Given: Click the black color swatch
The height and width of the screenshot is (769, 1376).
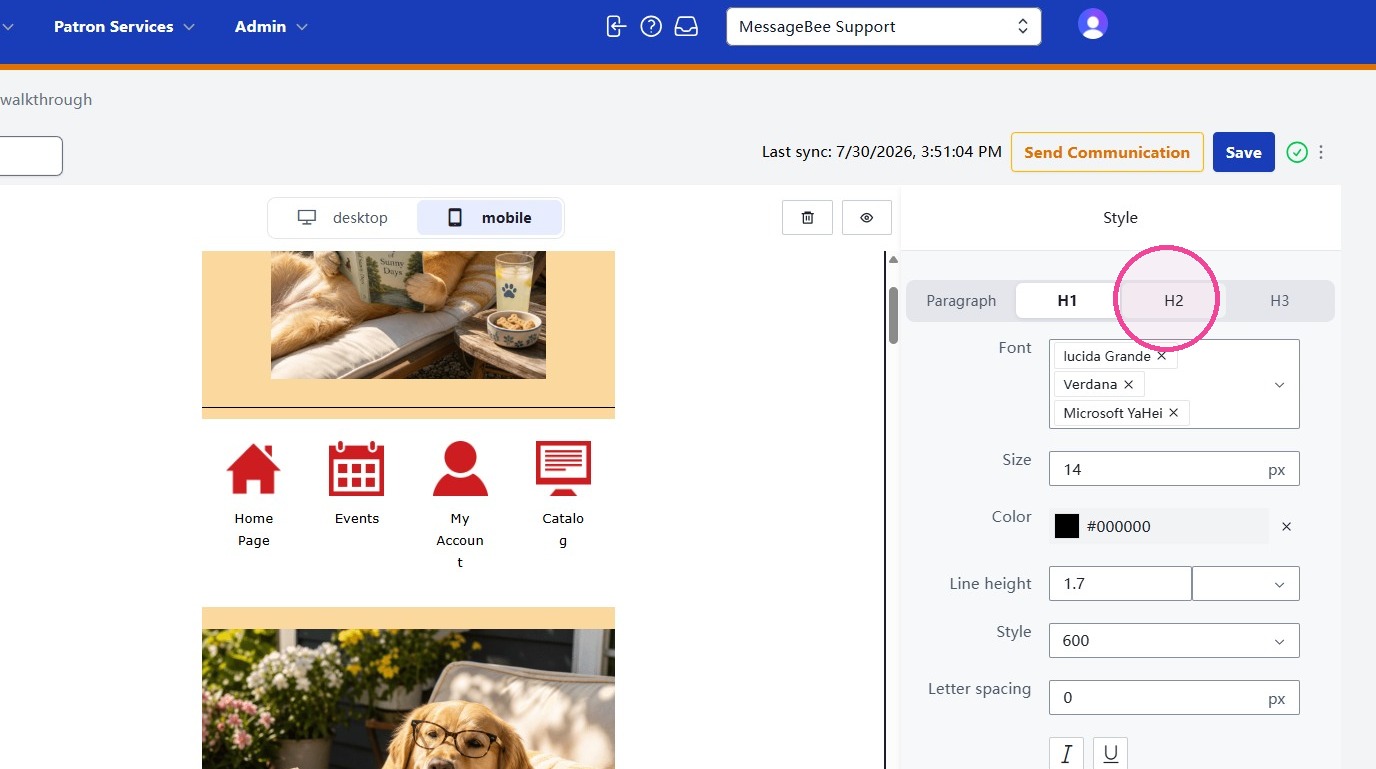Looking at the screenshot, I should [1067, 526].
